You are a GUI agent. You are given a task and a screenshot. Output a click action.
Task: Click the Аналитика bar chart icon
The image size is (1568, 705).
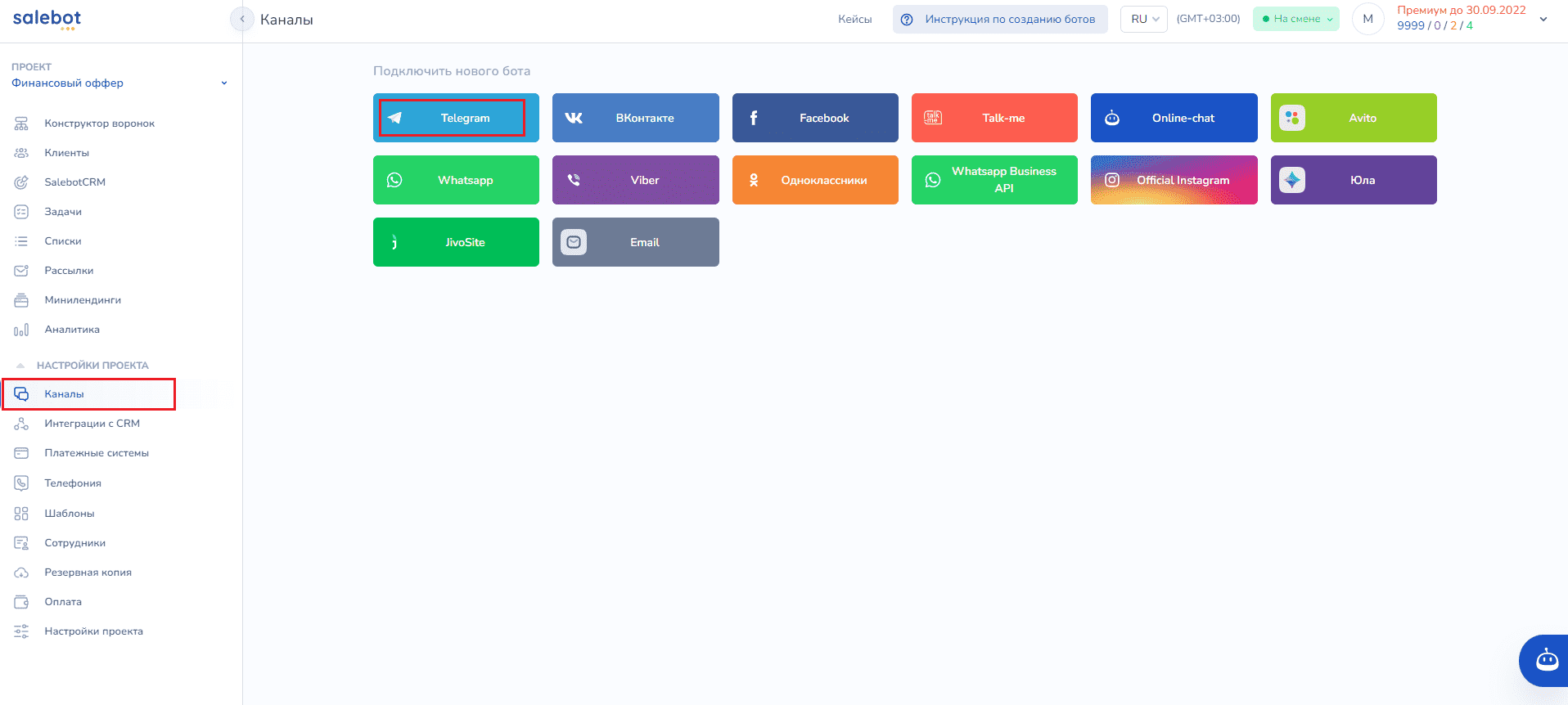coord(21,330)
